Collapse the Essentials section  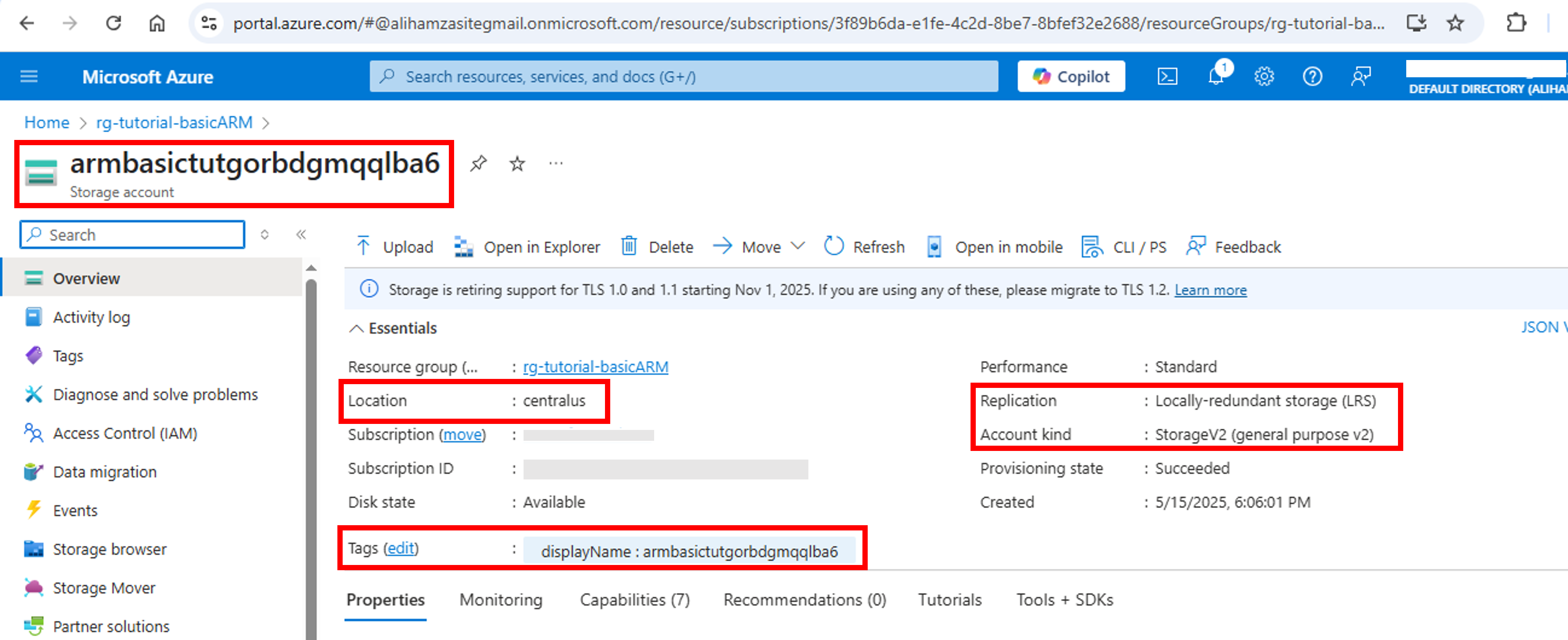click(x=356, y=329)
